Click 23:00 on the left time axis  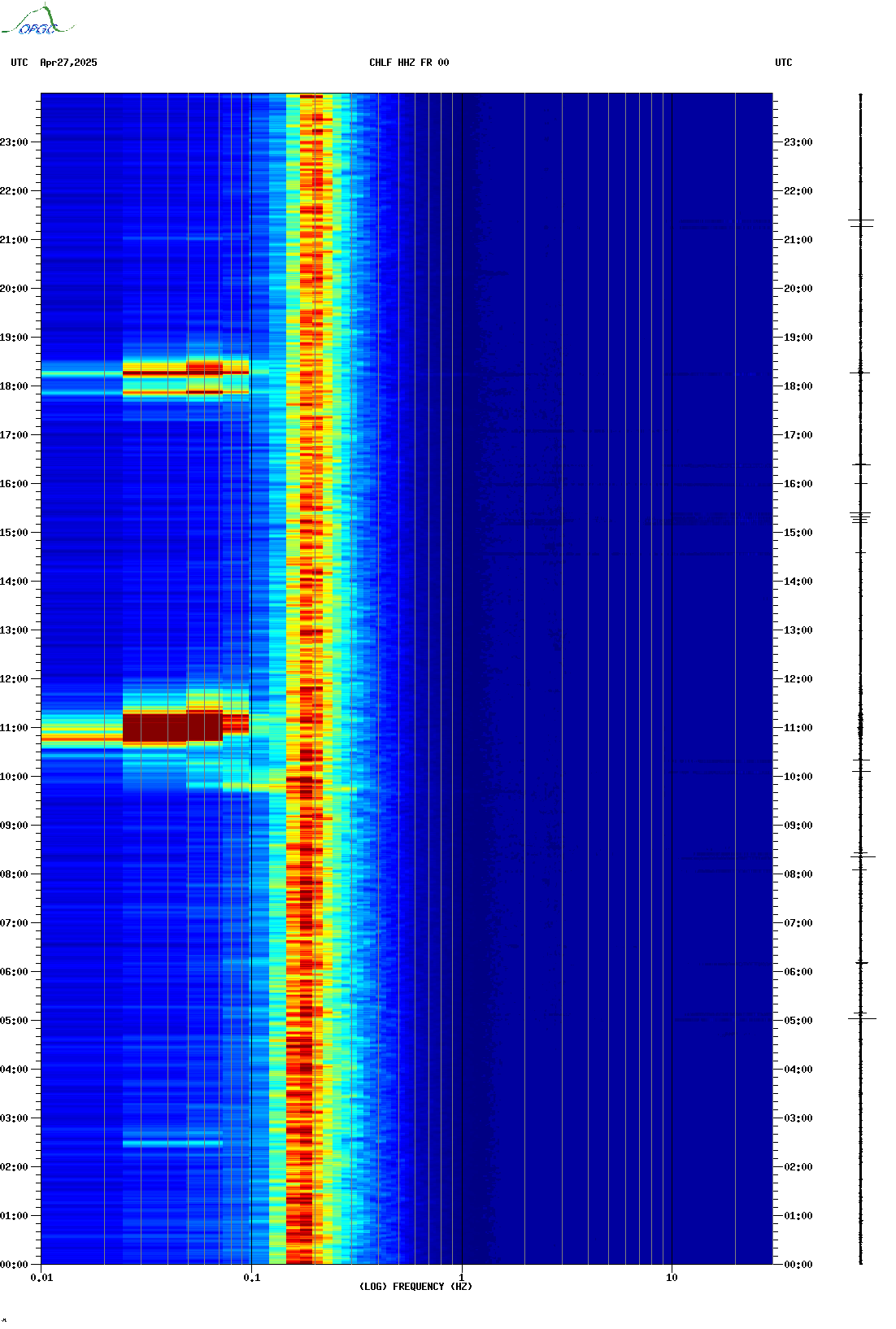[14, 142]
